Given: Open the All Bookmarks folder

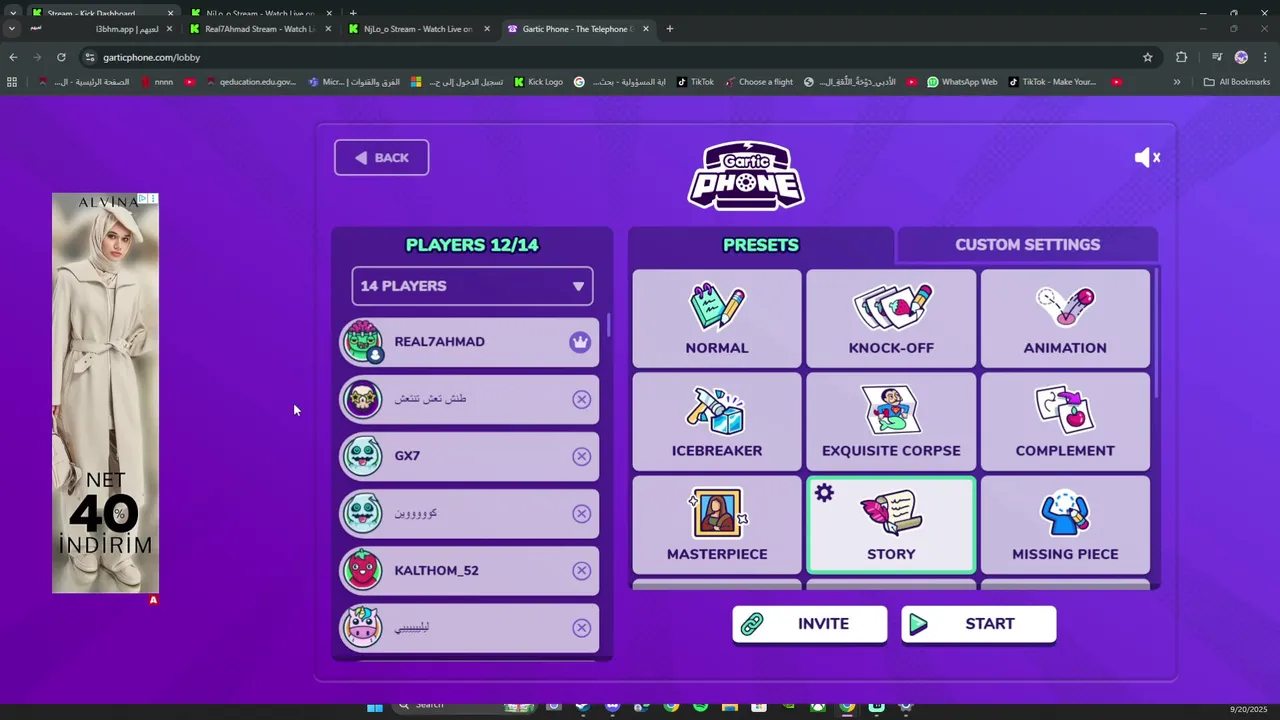Looking at the screenshot, I should tap(1237, 82).
